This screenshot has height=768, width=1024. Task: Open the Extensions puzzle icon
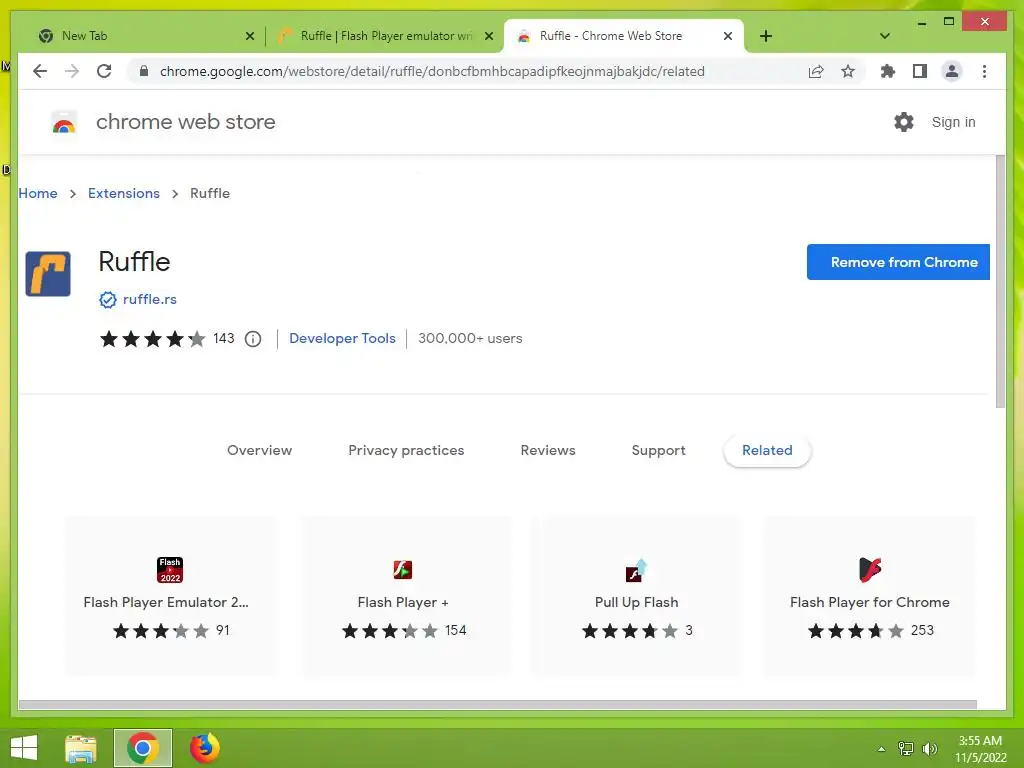click(x=888, y=71)
